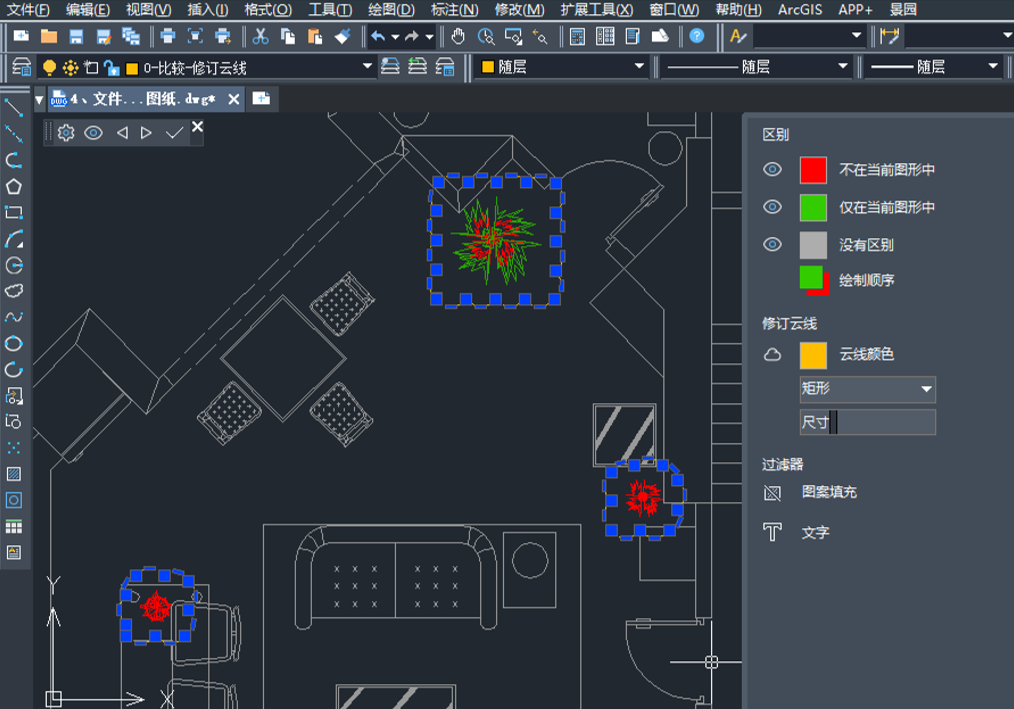Image resolution: width=1014 pixels, height=709 pixels.
Task: Go to previous difference arrow
Action: pos(122,133)
